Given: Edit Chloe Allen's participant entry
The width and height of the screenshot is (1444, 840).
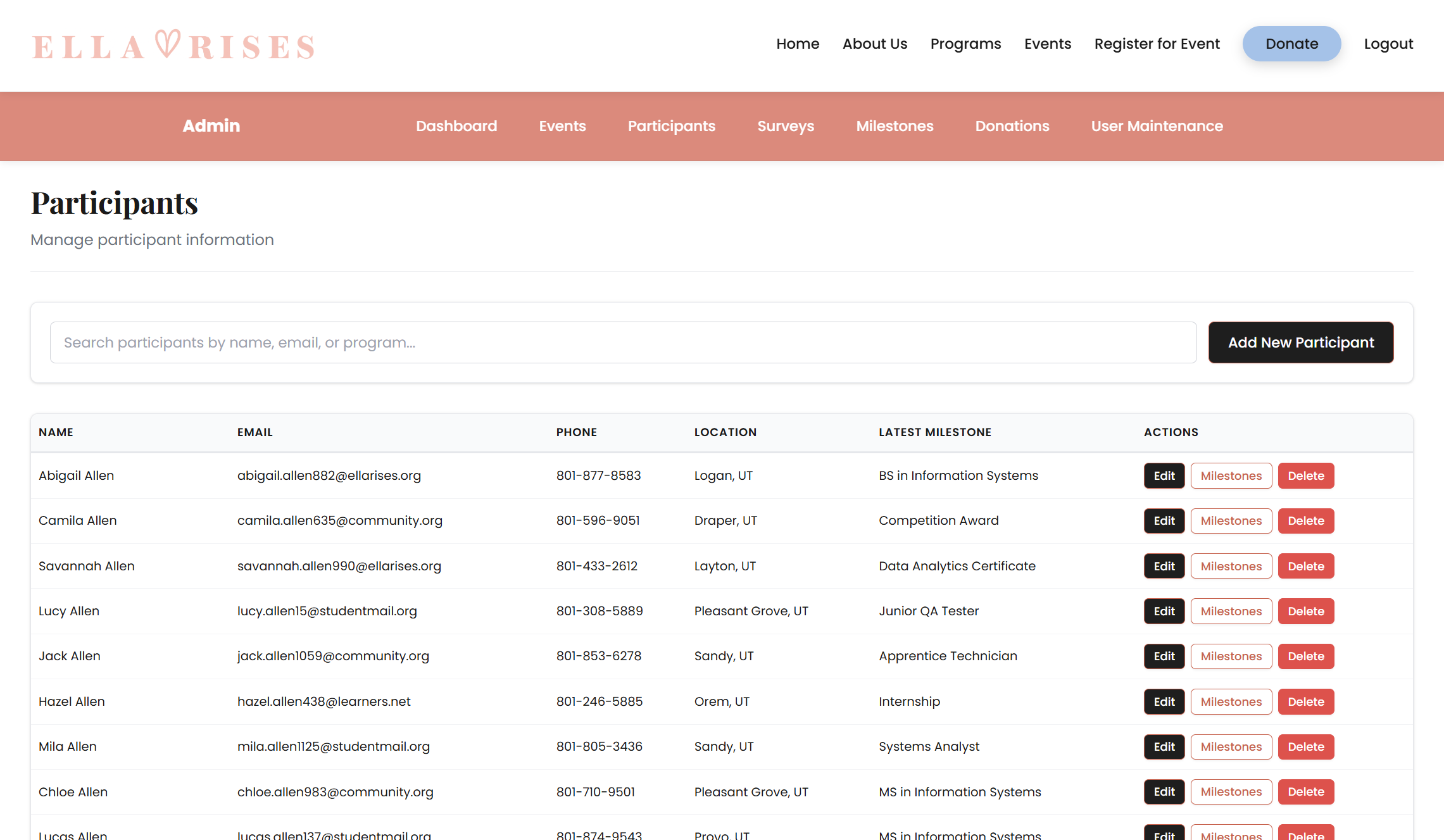Looking at the screenshot, I should click(x=1164, y=791).
